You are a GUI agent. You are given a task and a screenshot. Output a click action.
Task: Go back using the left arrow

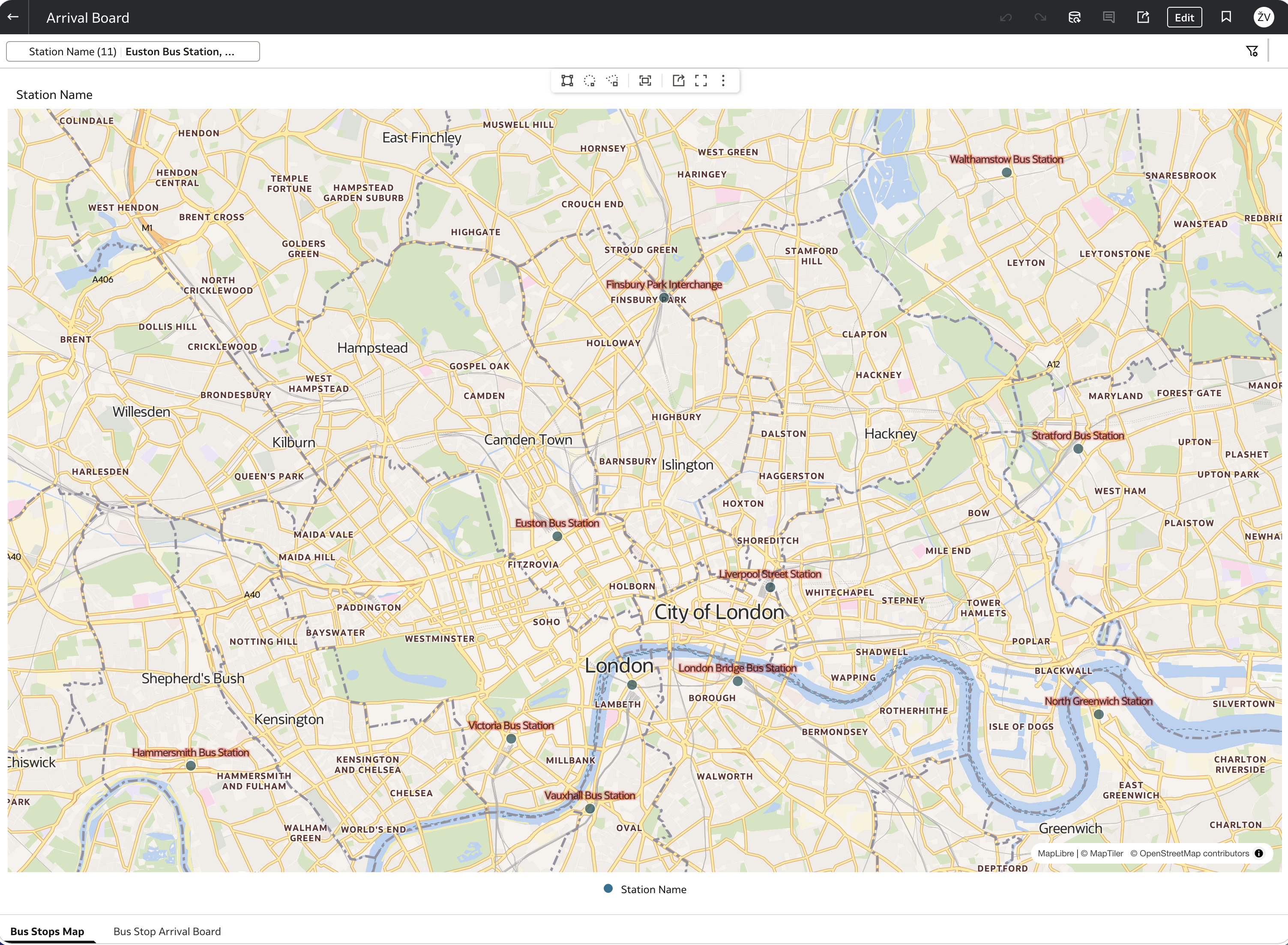coord(13,17)
